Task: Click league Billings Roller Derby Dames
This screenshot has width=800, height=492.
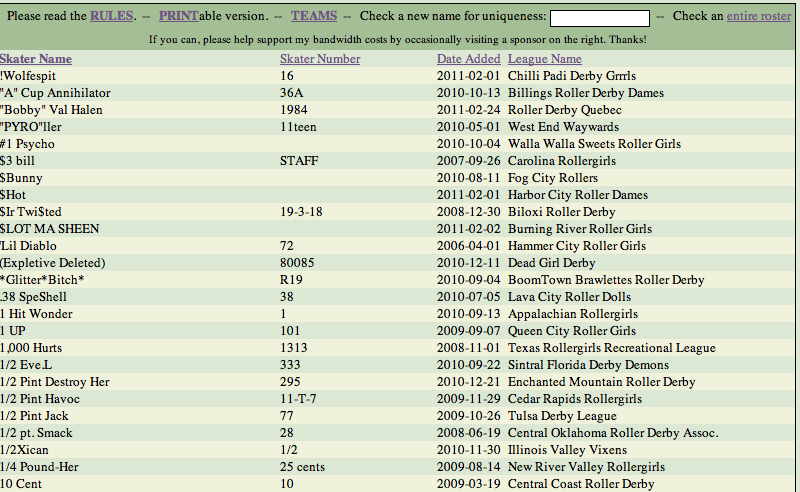Action: coord(586,93)
